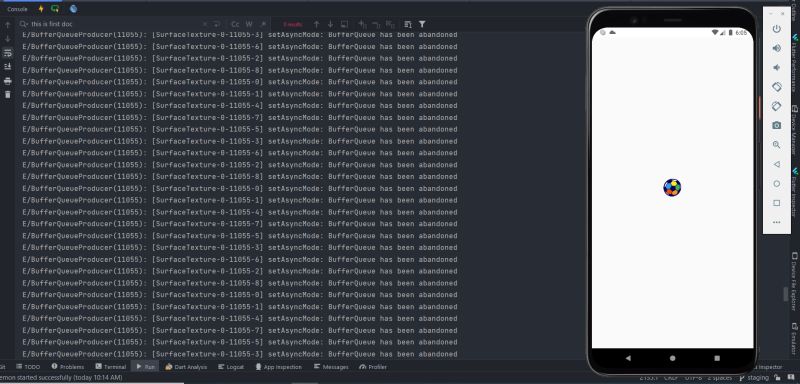Click the Flutter Hot Restart icon

pyautogui.click(x=55, y=9)
